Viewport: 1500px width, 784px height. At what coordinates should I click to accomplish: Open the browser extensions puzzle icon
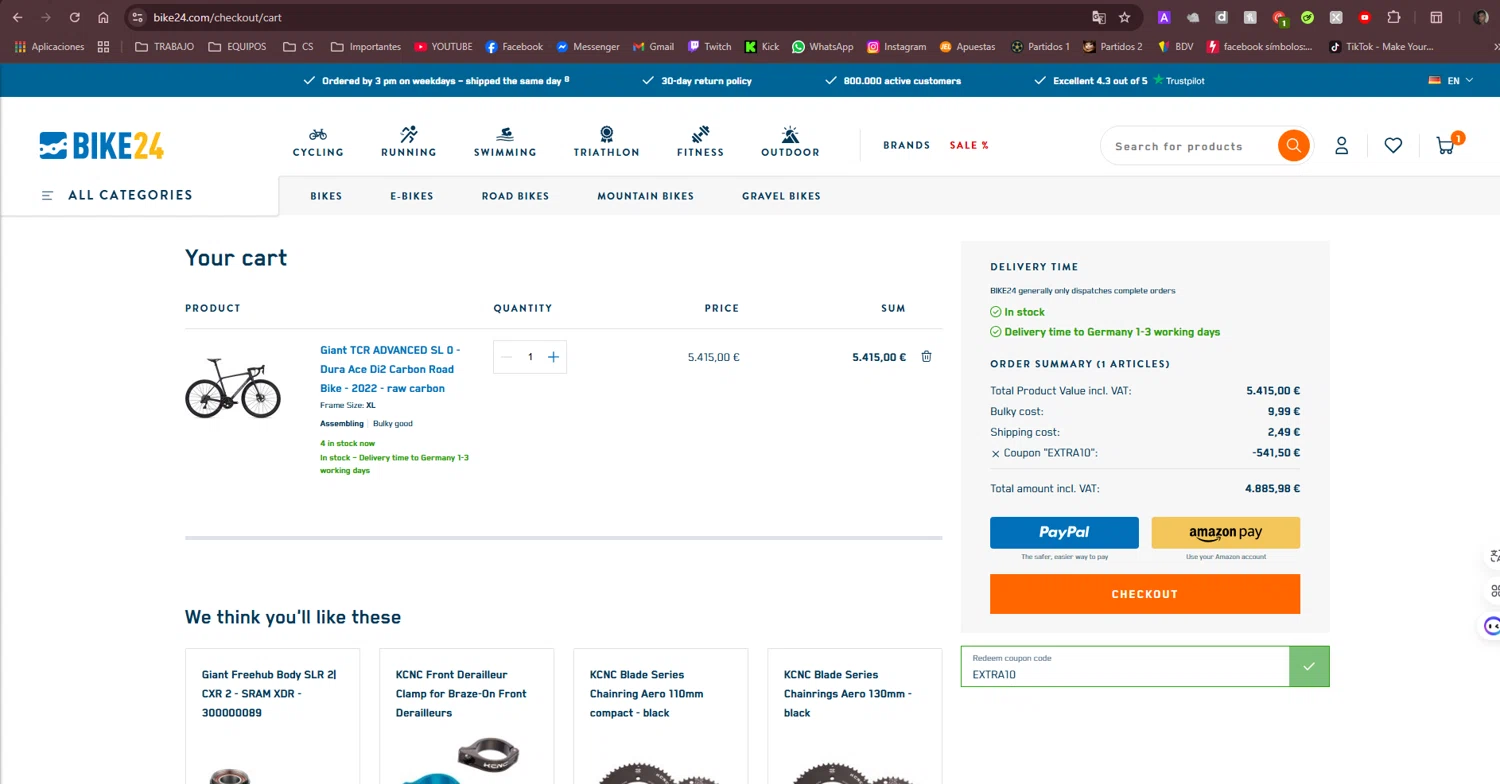(x=1394, y=17)
